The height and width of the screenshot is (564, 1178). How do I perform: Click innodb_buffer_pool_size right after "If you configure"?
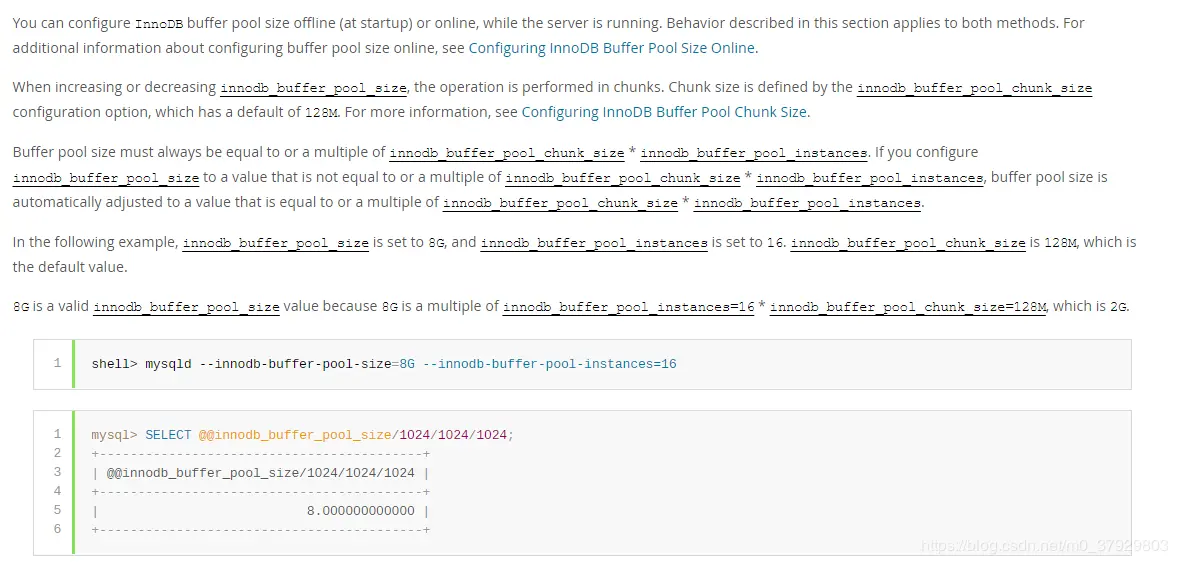105,178
